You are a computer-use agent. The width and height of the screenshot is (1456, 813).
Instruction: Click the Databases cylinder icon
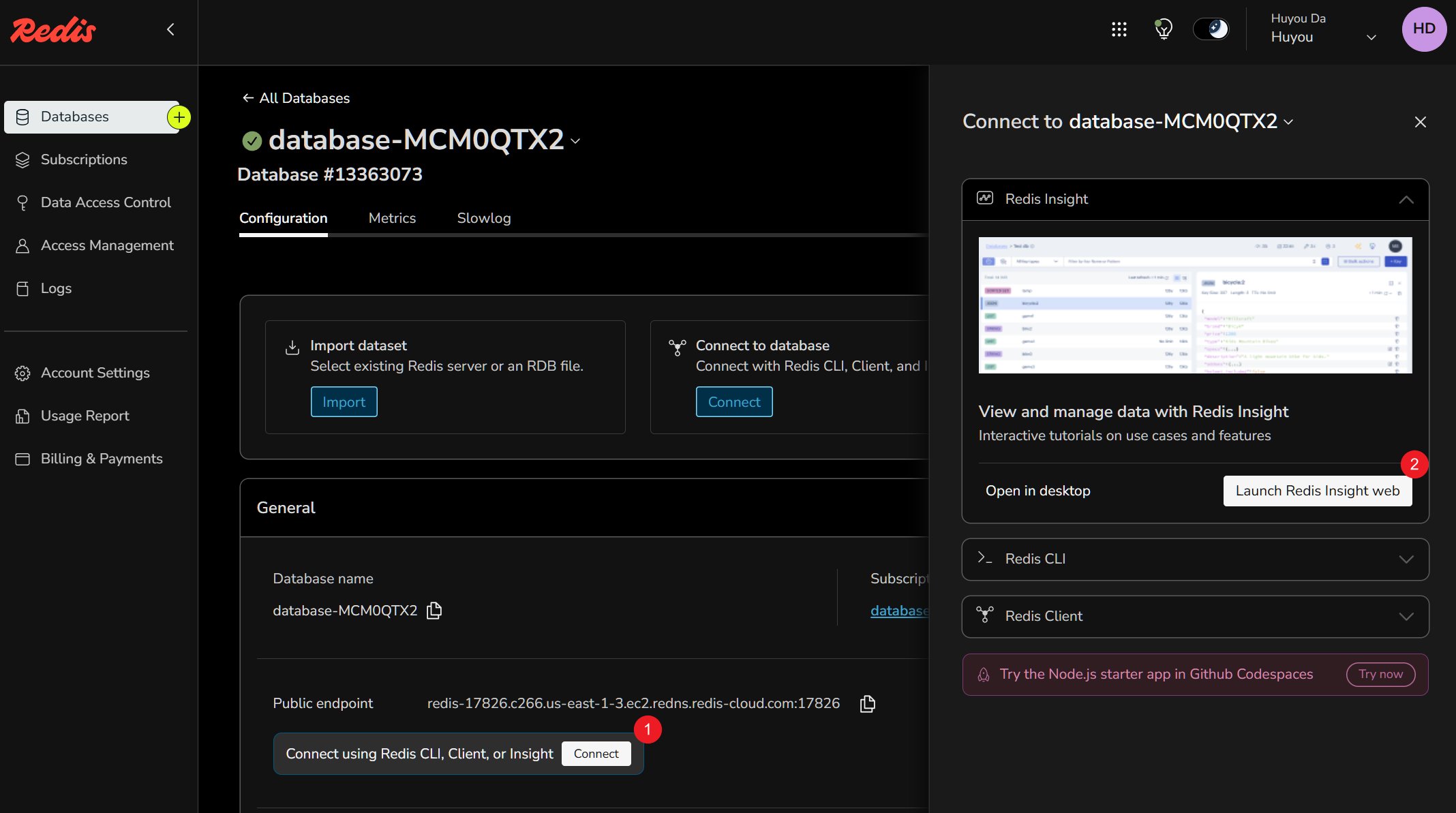tap(22, 117)
